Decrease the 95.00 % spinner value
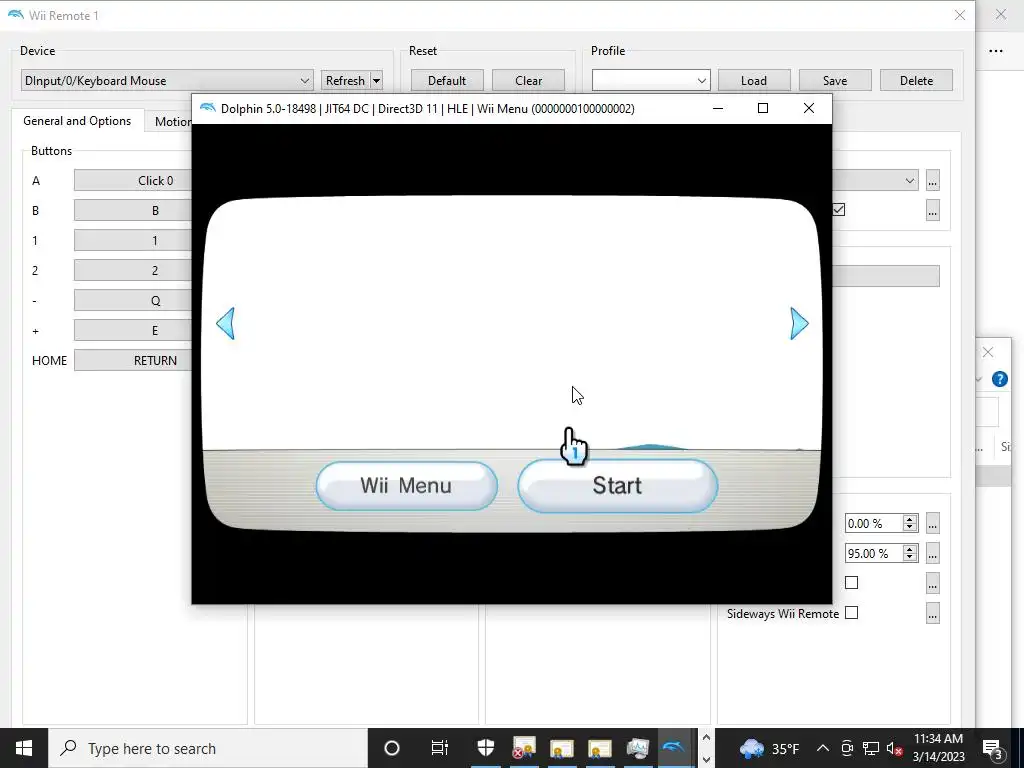The width and height of the screenshot is (1024, 768). [910, 557]
